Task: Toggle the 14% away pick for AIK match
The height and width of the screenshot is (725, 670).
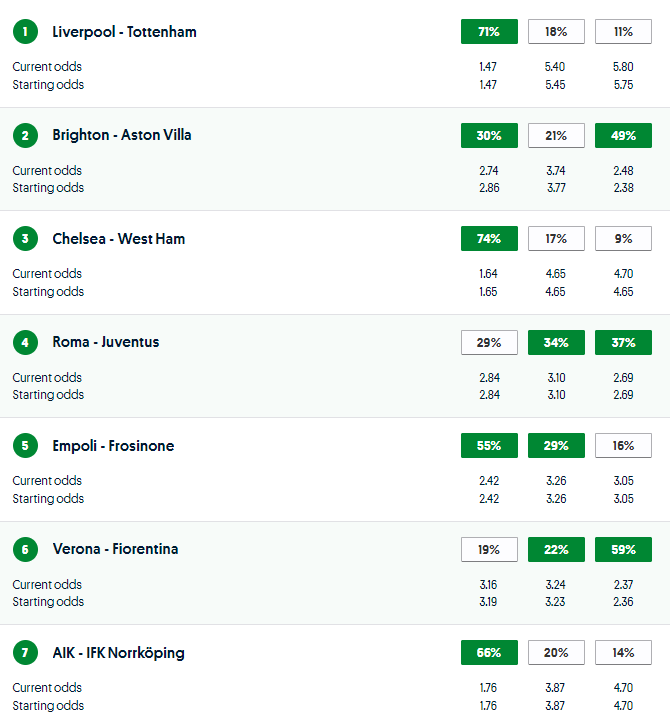Action: pyautogui.click(x=623, y=653)
